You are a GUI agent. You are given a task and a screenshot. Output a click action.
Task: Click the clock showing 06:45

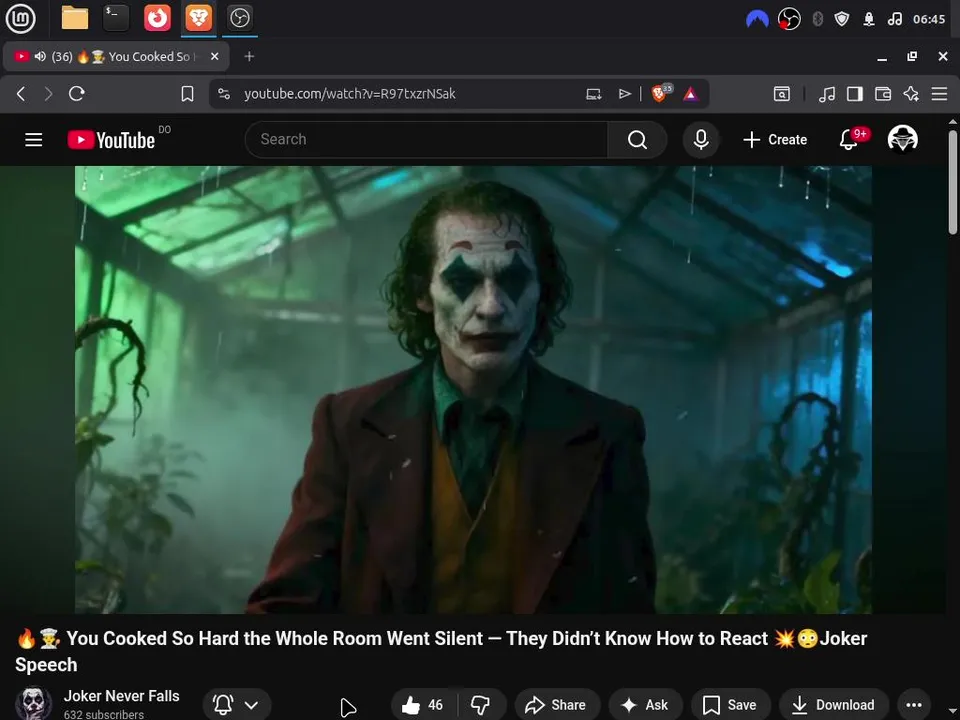929,19
